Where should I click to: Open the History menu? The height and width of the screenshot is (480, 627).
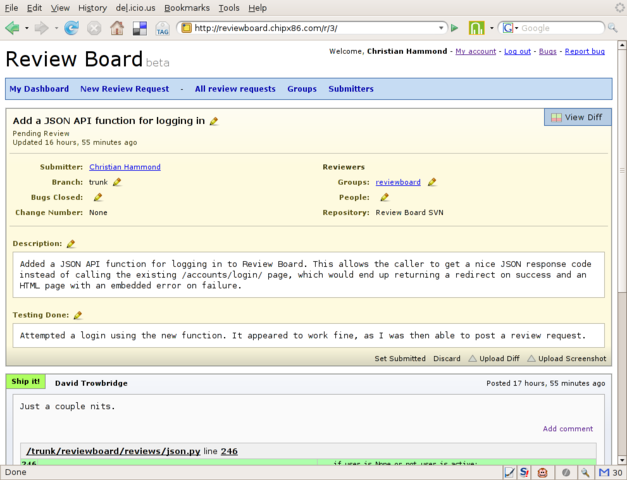coord(92,8)
